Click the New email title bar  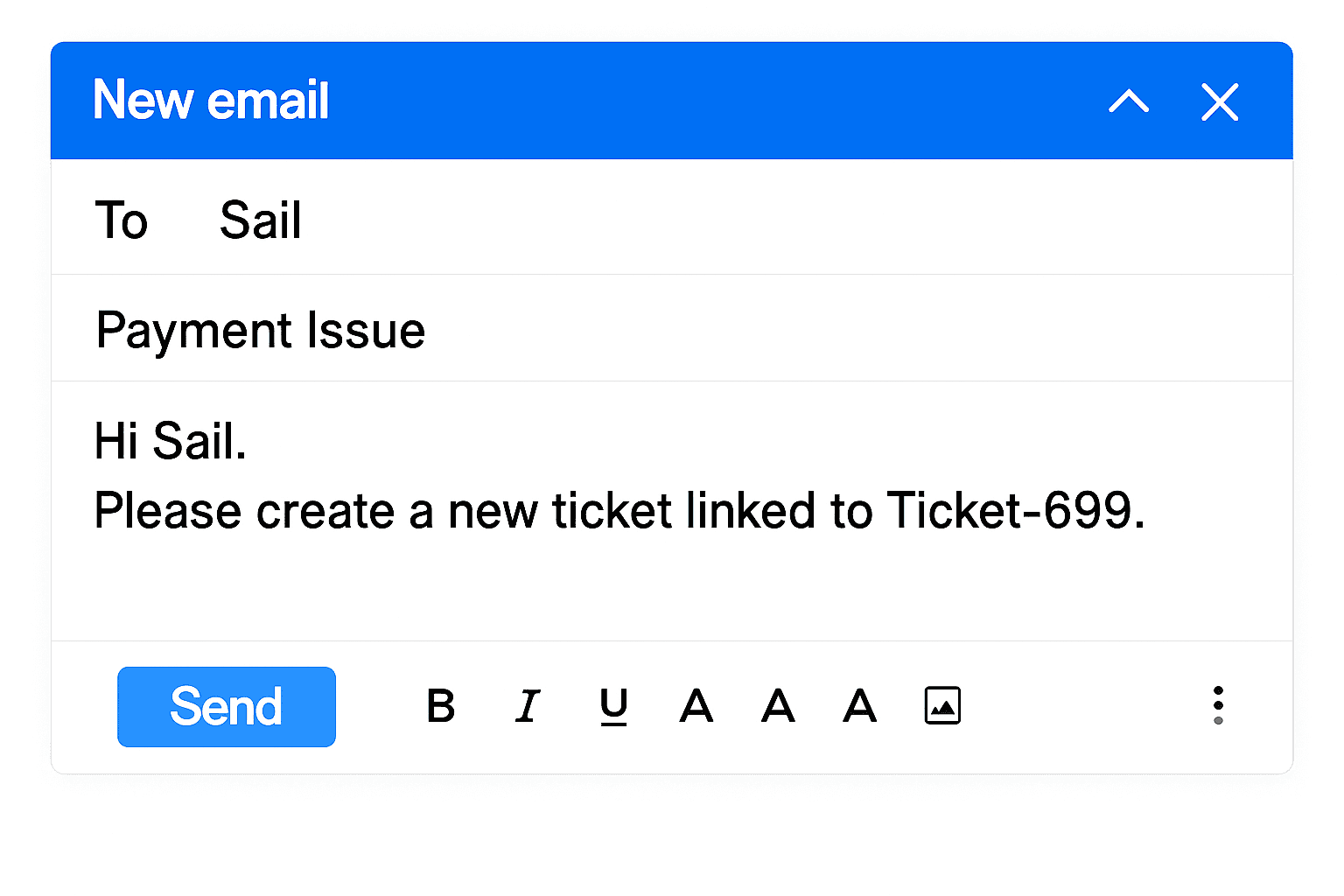(x=612, y=100)
